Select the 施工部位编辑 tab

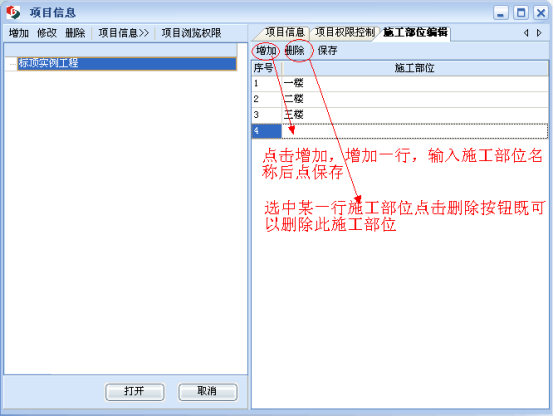[416, 33]
